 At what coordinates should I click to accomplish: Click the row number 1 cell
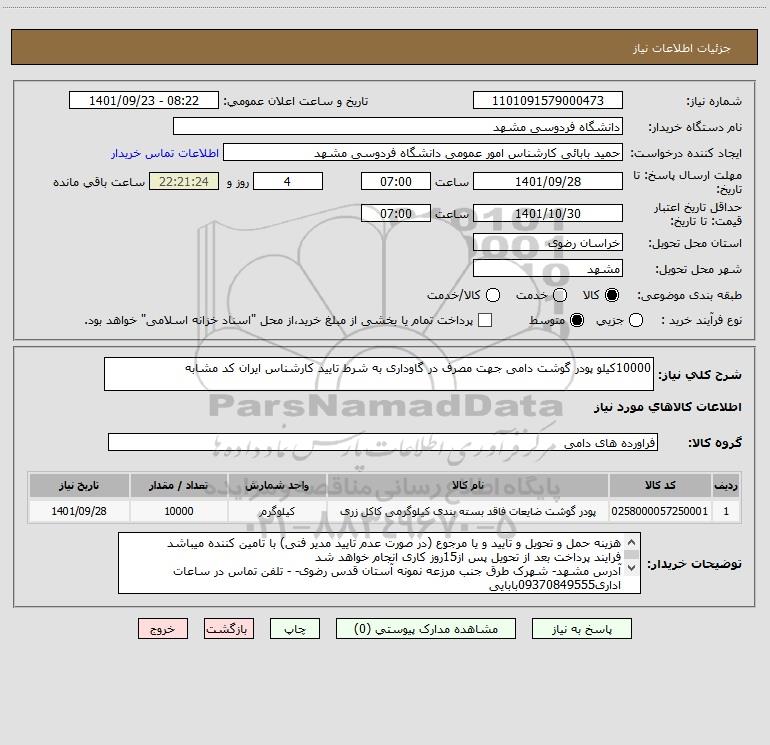[726, 511]
